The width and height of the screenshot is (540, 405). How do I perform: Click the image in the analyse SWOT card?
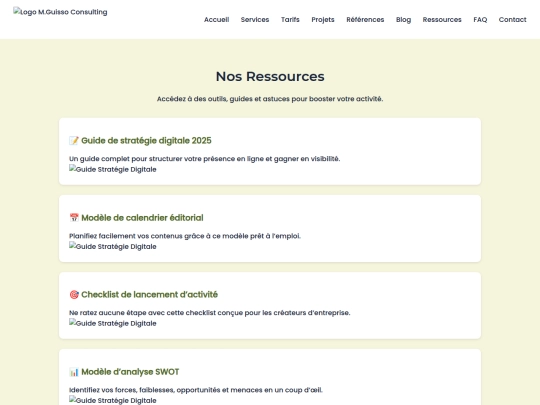pos(113,400)
